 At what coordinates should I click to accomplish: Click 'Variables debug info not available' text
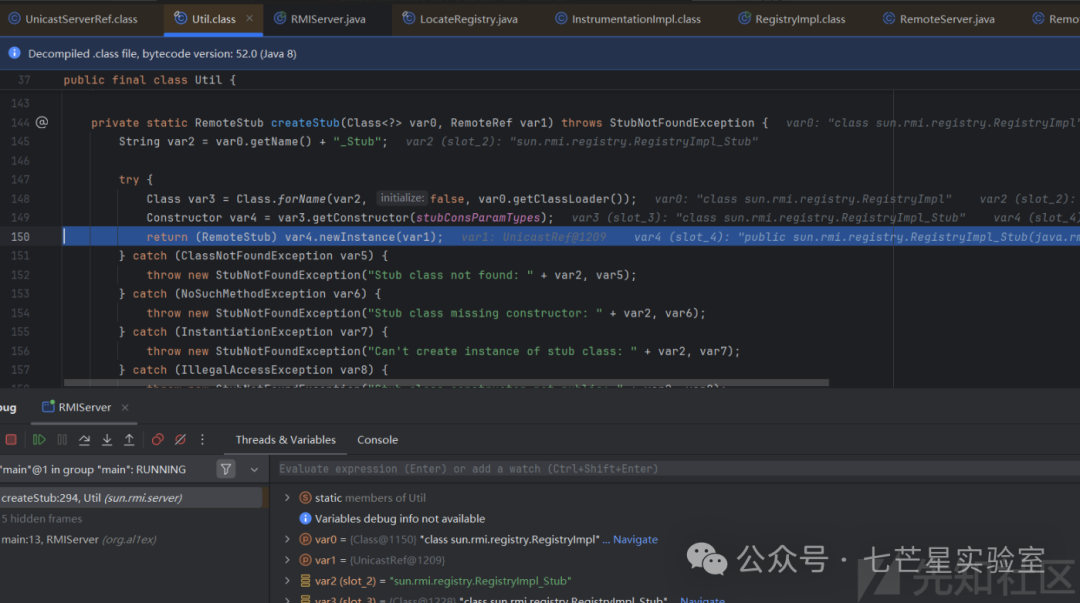399,518
